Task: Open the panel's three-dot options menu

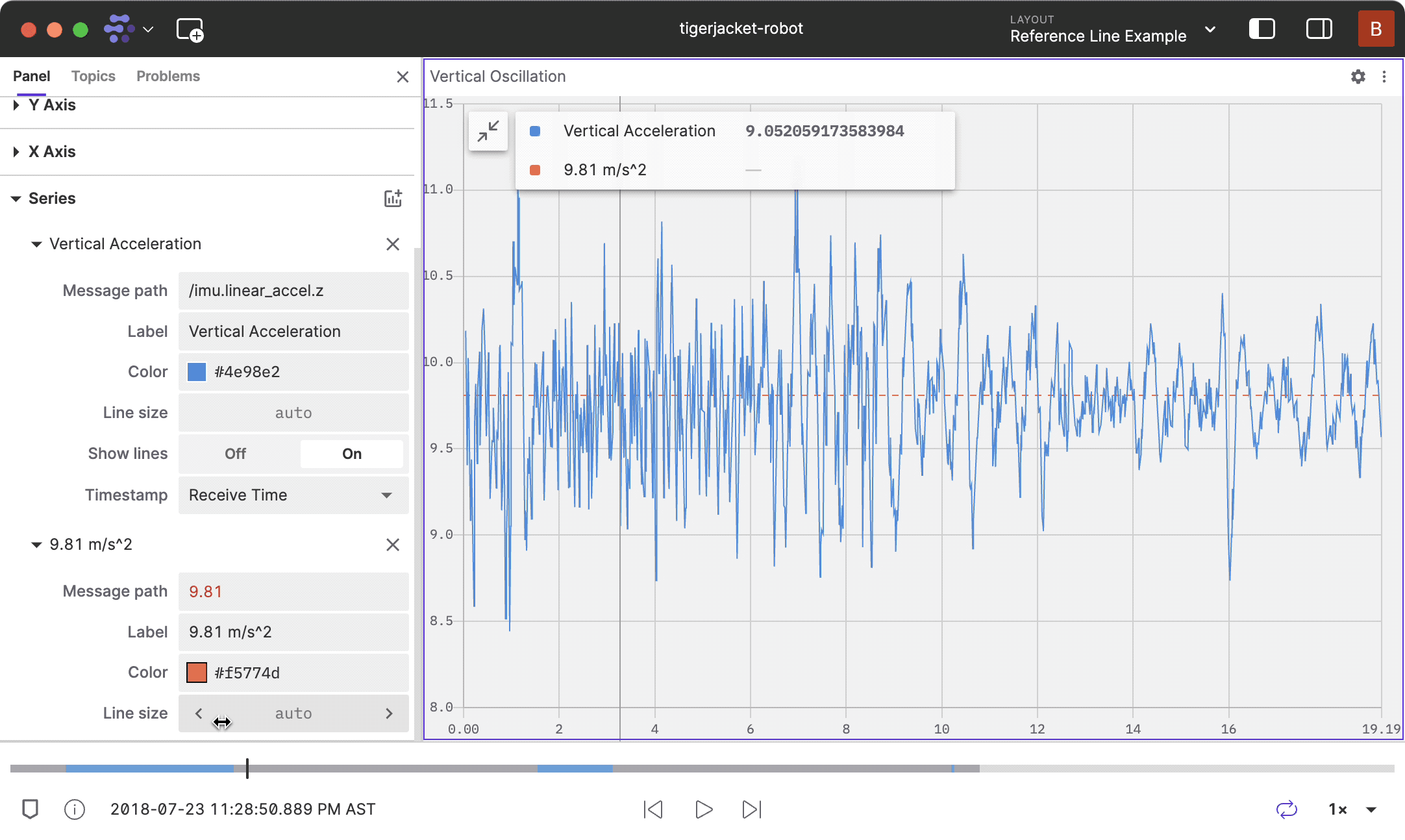Action: click(x=1384, y=77)
